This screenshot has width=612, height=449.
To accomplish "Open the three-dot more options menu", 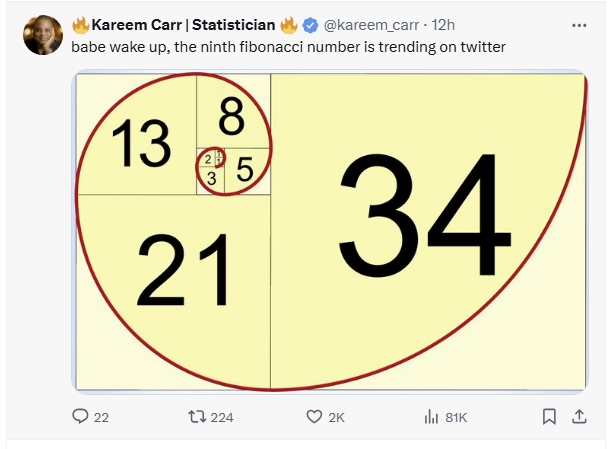I will 579,25.
